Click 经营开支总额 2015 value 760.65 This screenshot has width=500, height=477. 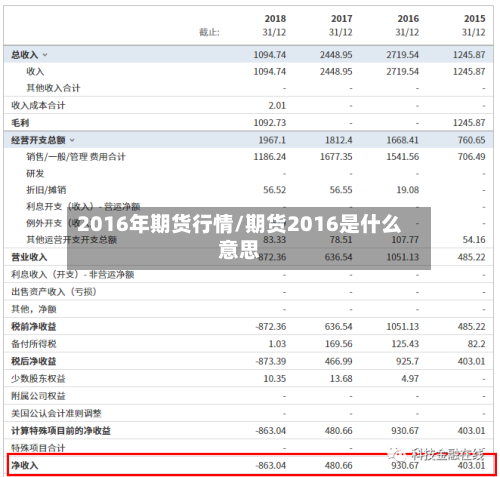471,140
